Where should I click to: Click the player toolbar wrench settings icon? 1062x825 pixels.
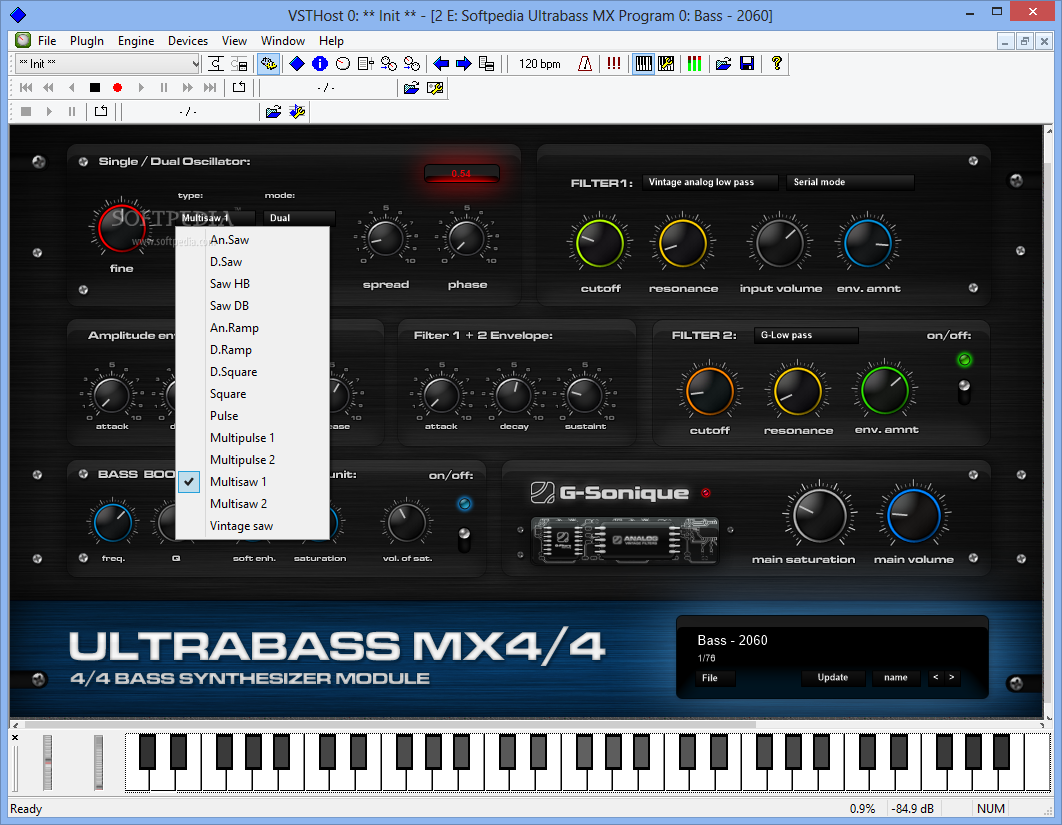click(x=435, y=87)
